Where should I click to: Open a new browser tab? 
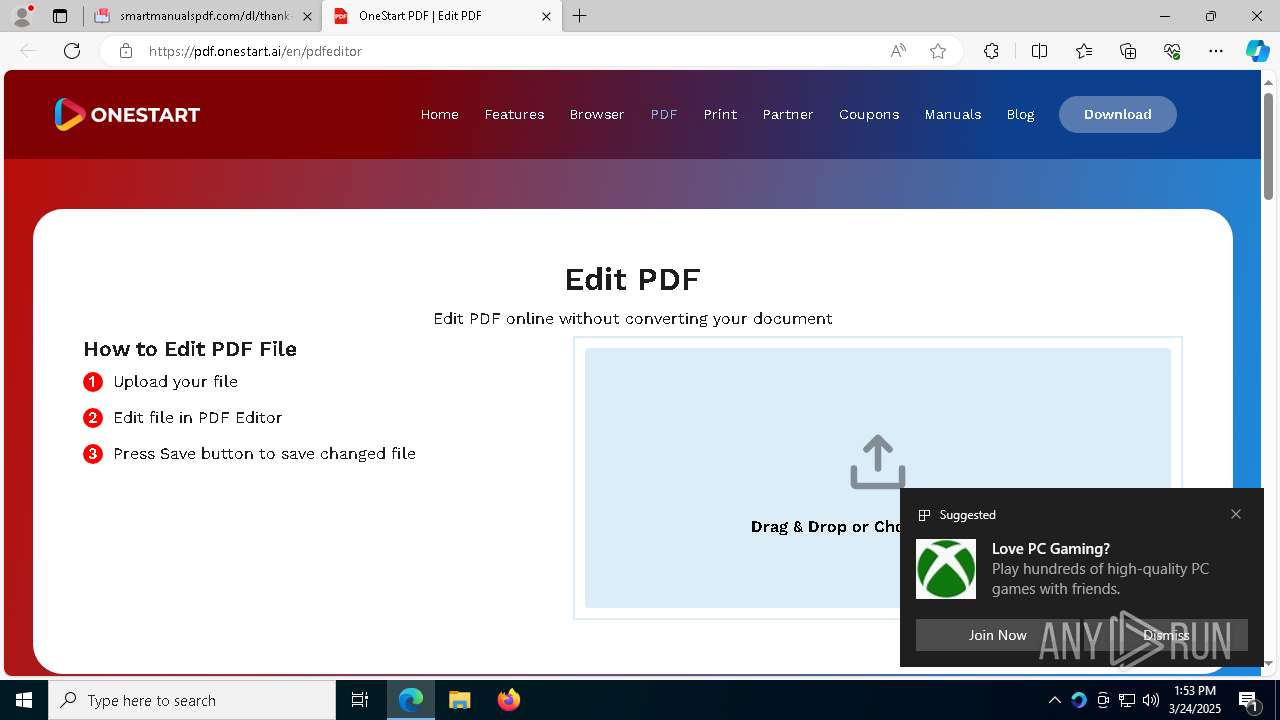tap(580, 16)
